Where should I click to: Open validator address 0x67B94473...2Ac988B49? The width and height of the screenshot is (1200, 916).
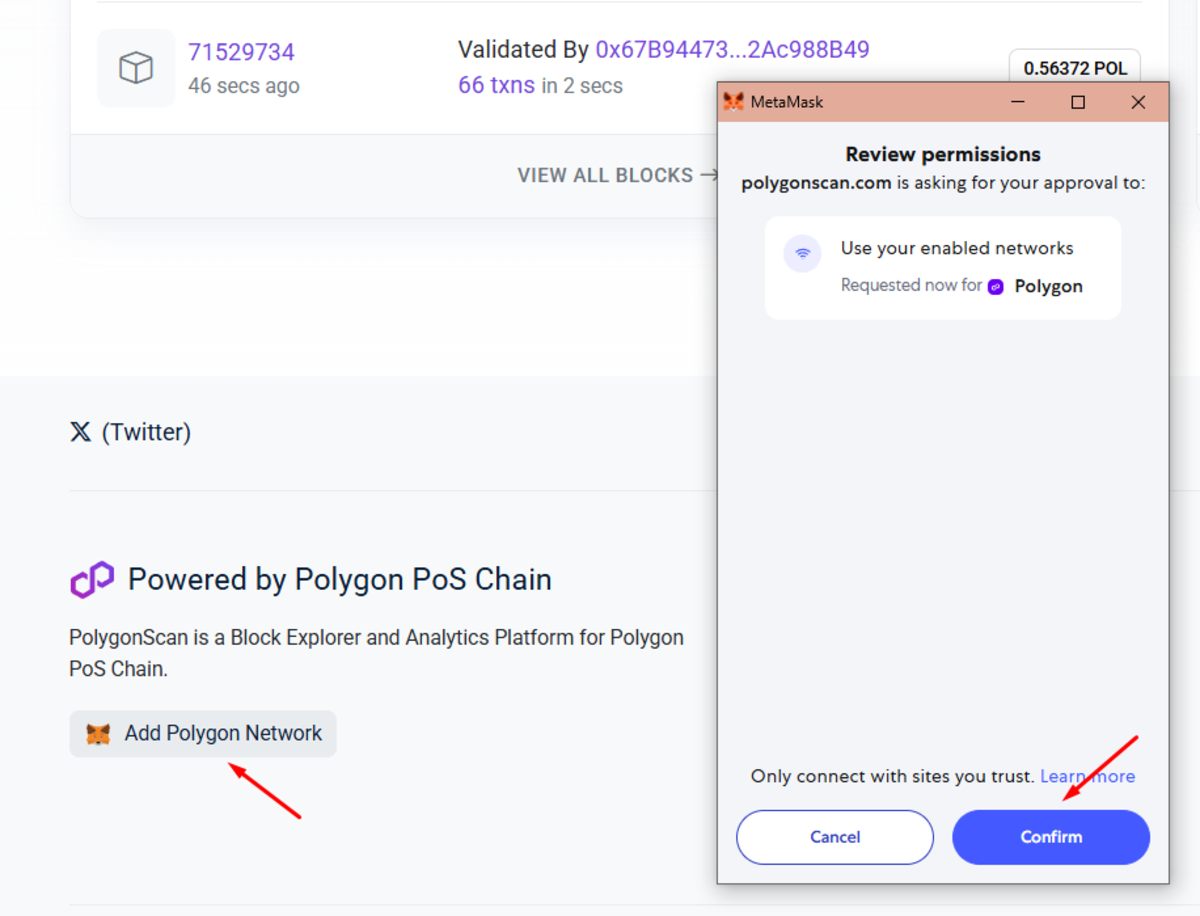click(x=732, y=50)
